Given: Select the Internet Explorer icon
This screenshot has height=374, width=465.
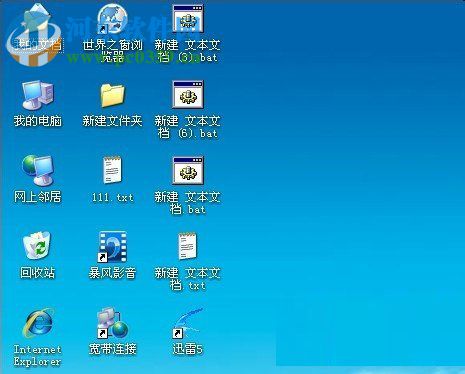Looking at the screenshot, I should [x=38, y=323].
